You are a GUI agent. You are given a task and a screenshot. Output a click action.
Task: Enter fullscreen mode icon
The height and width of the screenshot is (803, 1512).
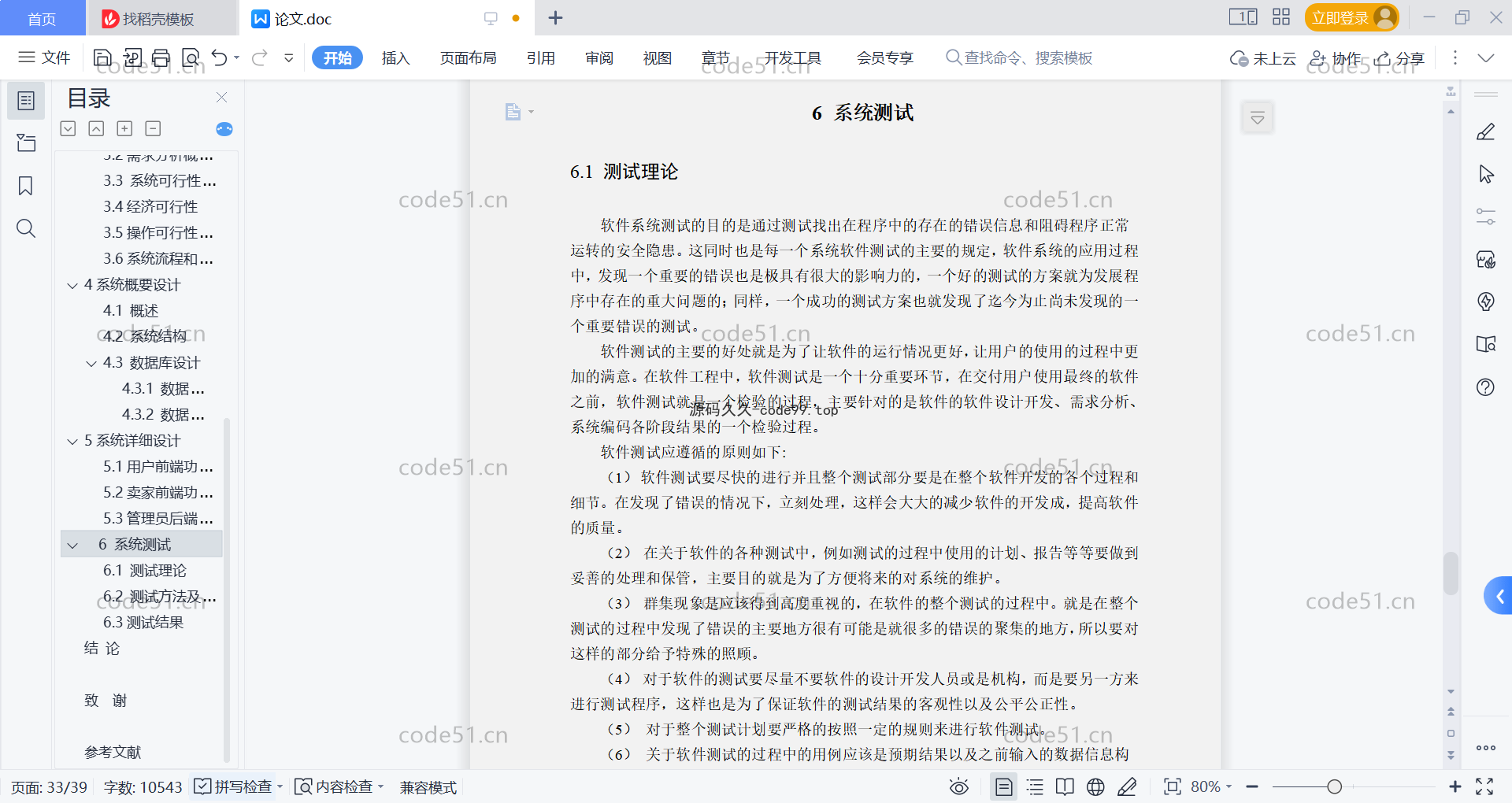coord(1484,786)
